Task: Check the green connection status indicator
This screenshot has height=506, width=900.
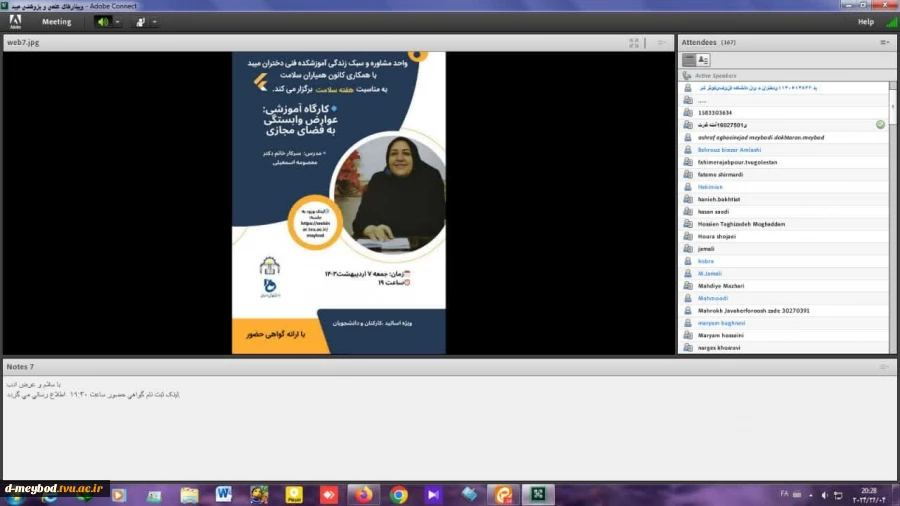Action: pos(891,22)
